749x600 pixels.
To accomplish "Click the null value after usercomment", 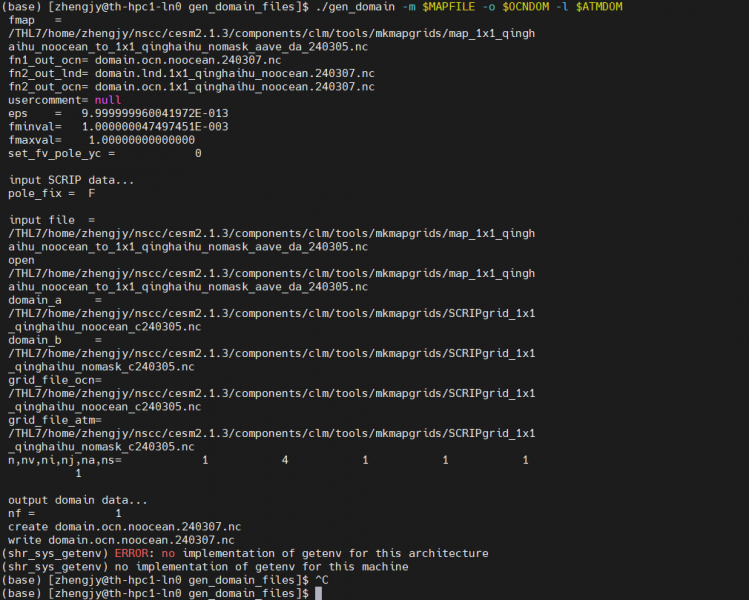I will pyautogui.click(x=108, y=100).
